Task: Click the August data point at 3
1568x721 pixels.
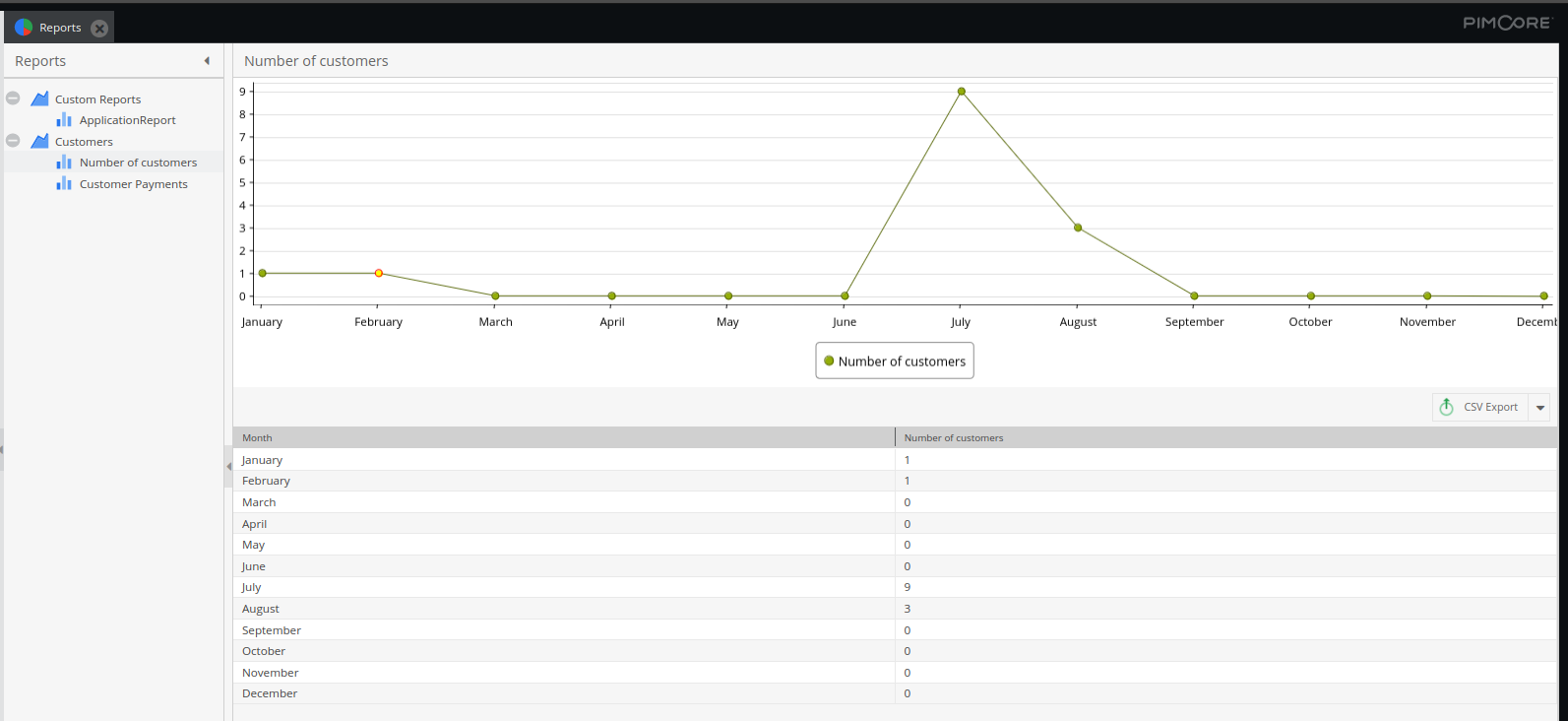Action: click(x=1078, y=228)
